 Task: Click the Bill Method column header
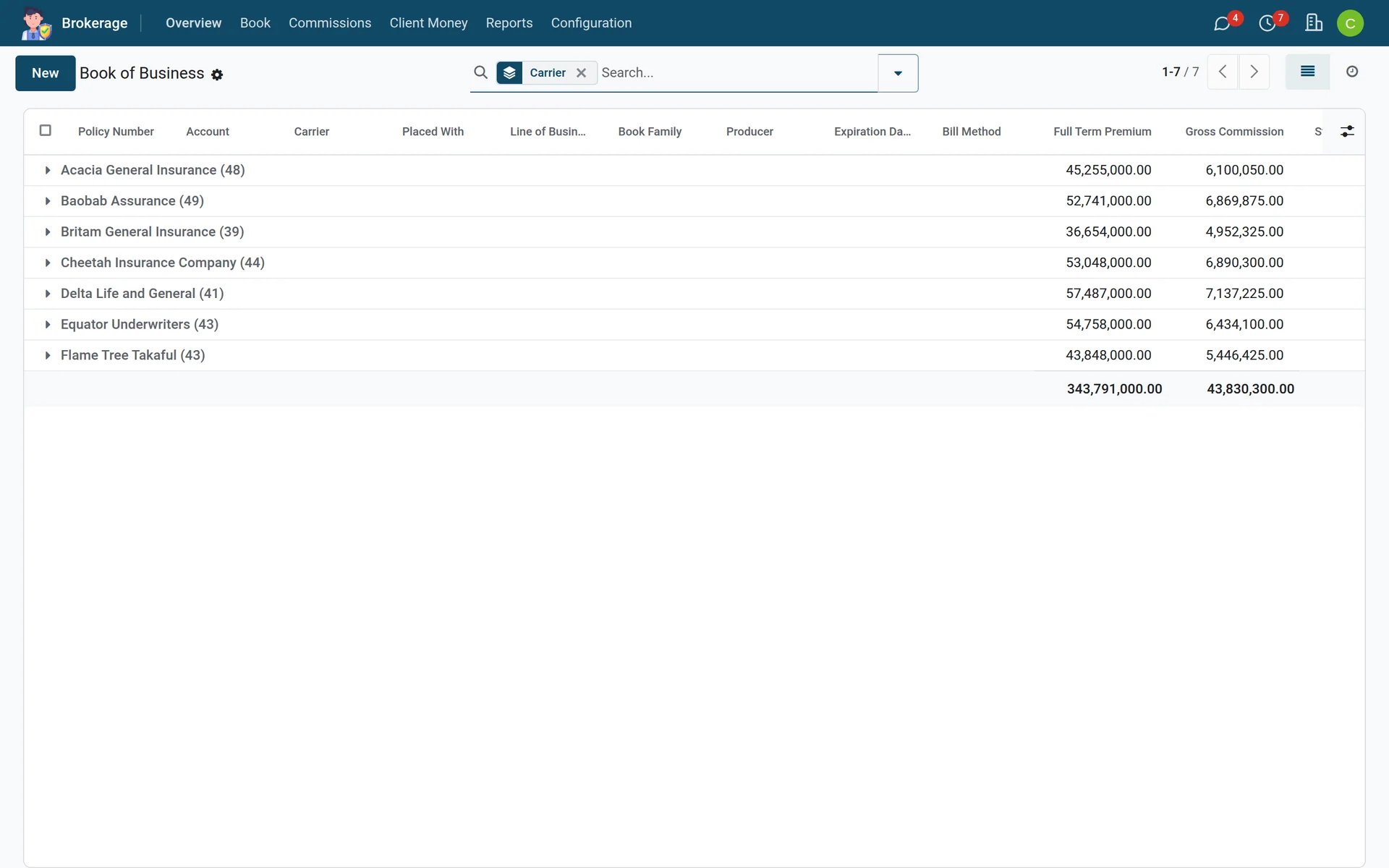click(x=972, y=132)
